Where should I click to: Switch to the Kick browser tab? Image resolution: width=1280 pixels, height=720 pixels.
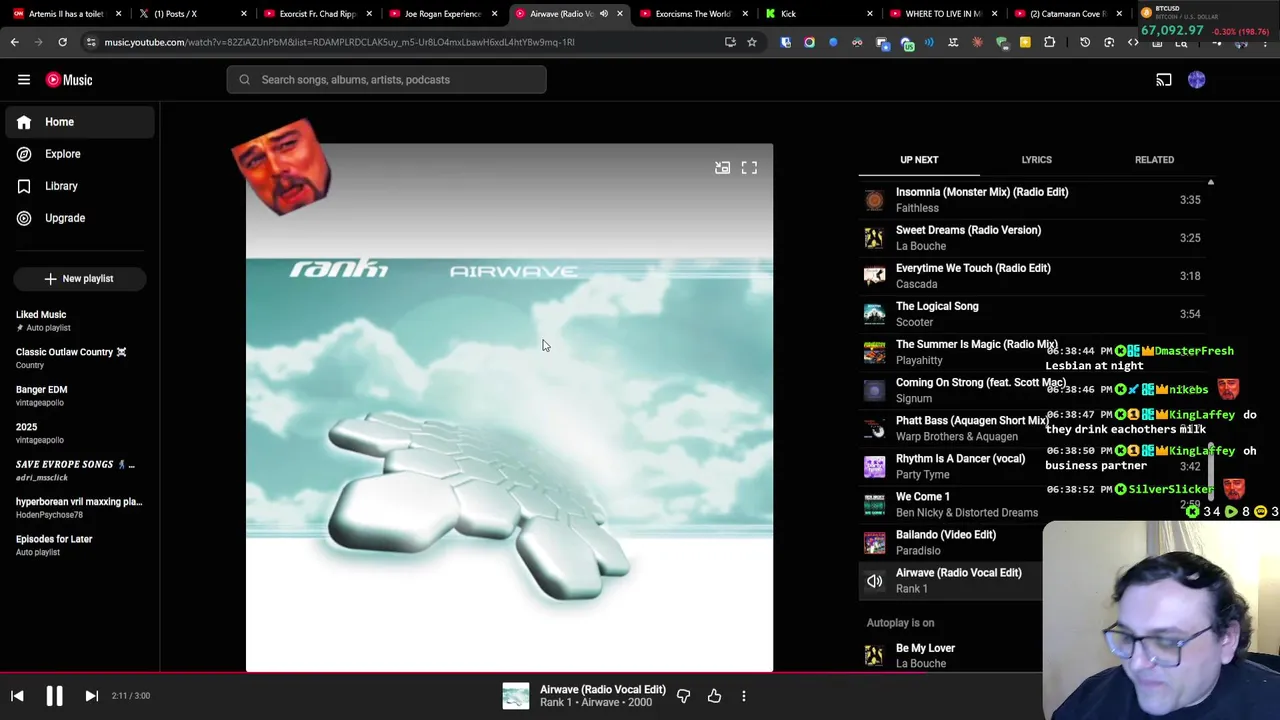coord(820,14)
